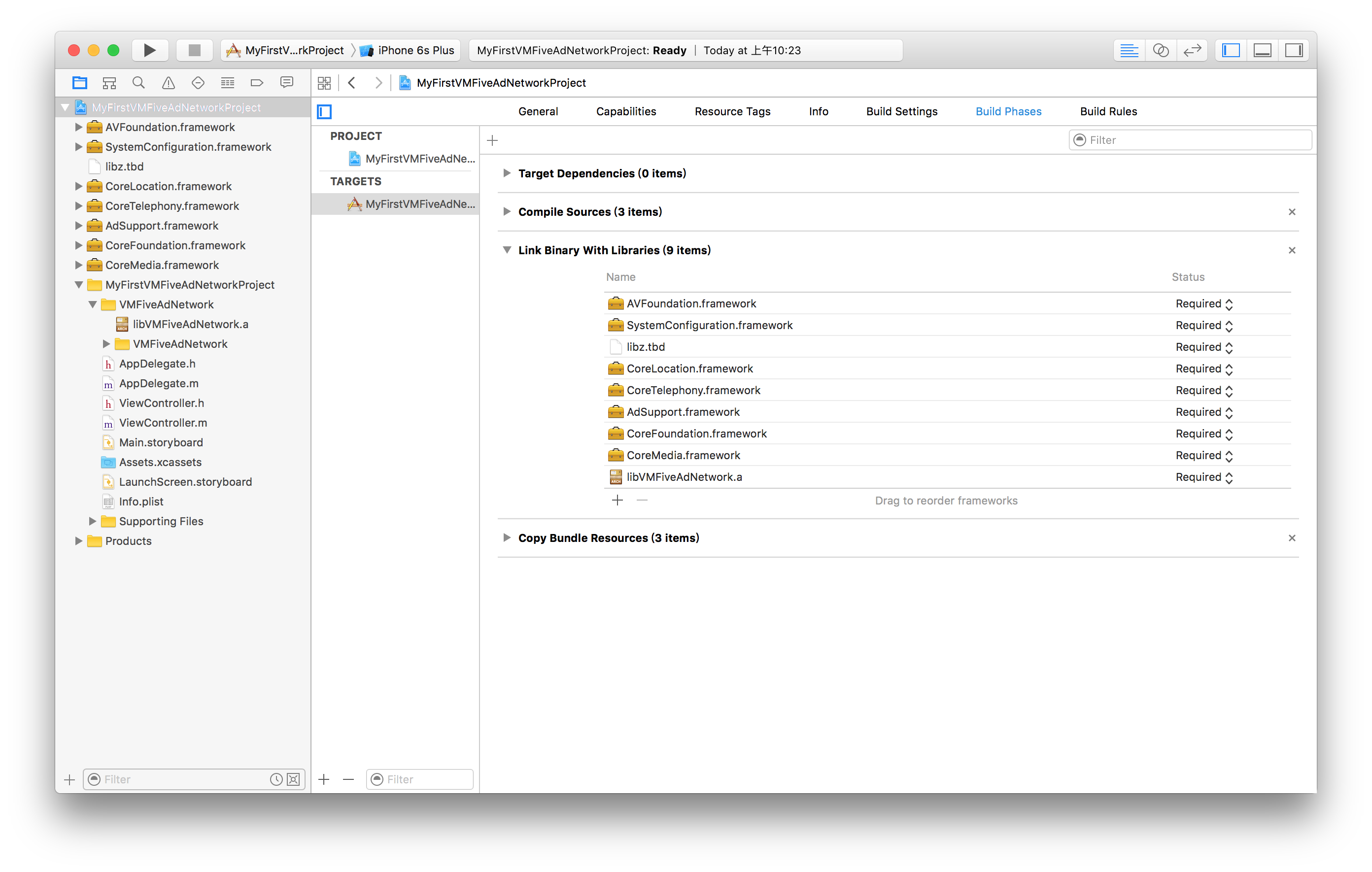Click the Build Phases filter field
This screenshot has height=872, width=1372.
pyautogui.click(x=1191, y=140)
